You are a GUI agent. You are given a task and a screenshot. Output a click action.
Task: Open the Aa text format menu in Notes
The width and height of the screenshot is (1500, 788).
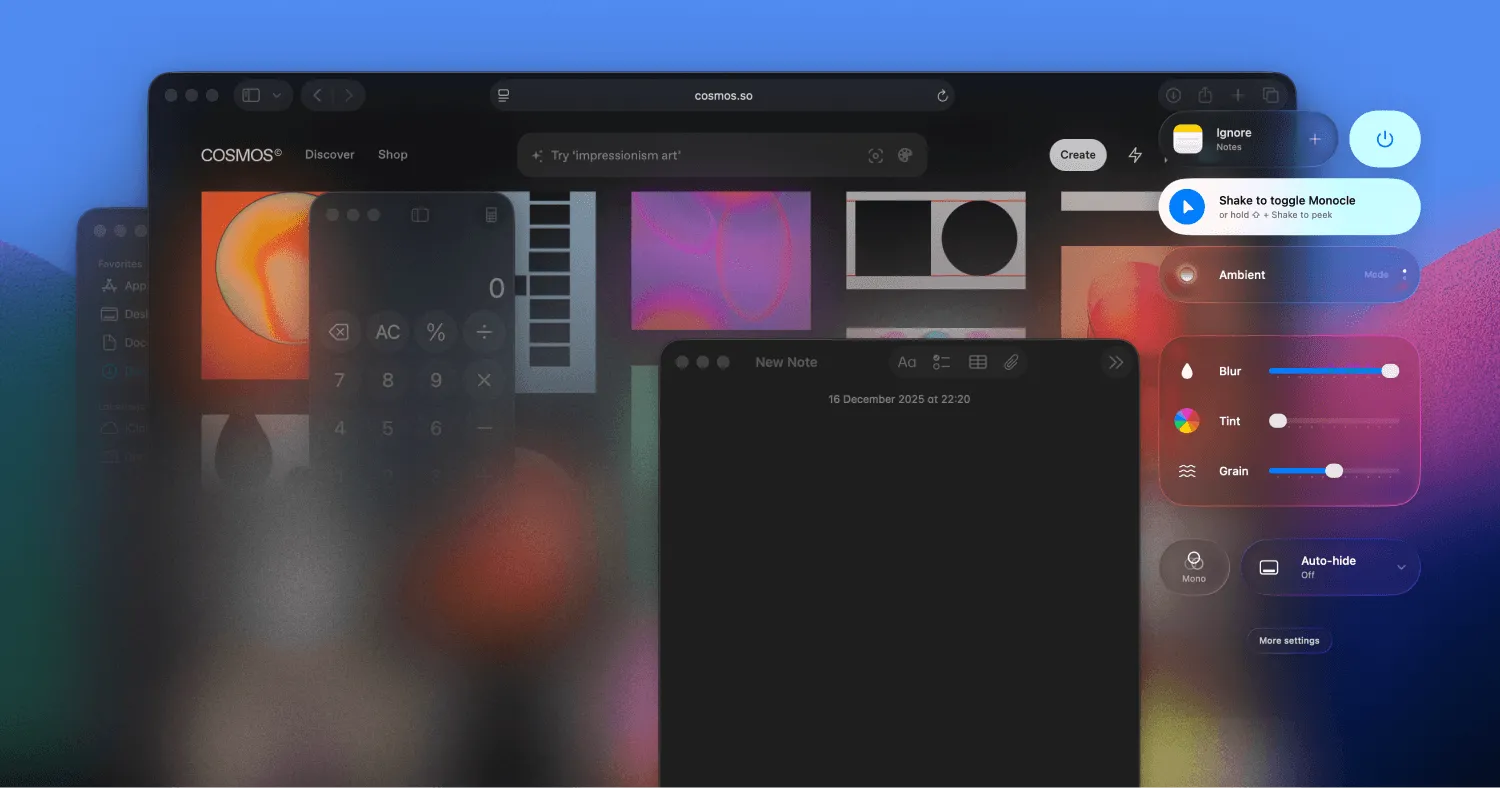point(907,362)
